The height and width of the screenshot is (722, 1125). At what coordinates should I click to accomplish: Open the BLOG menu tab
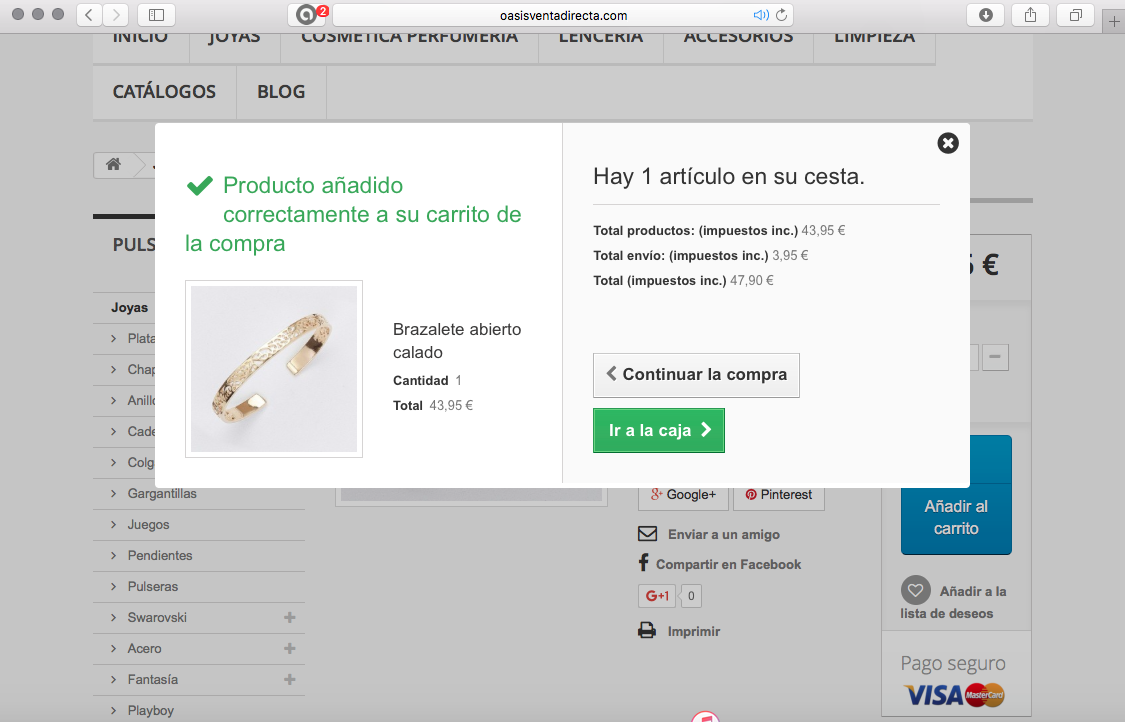(281, 92)
